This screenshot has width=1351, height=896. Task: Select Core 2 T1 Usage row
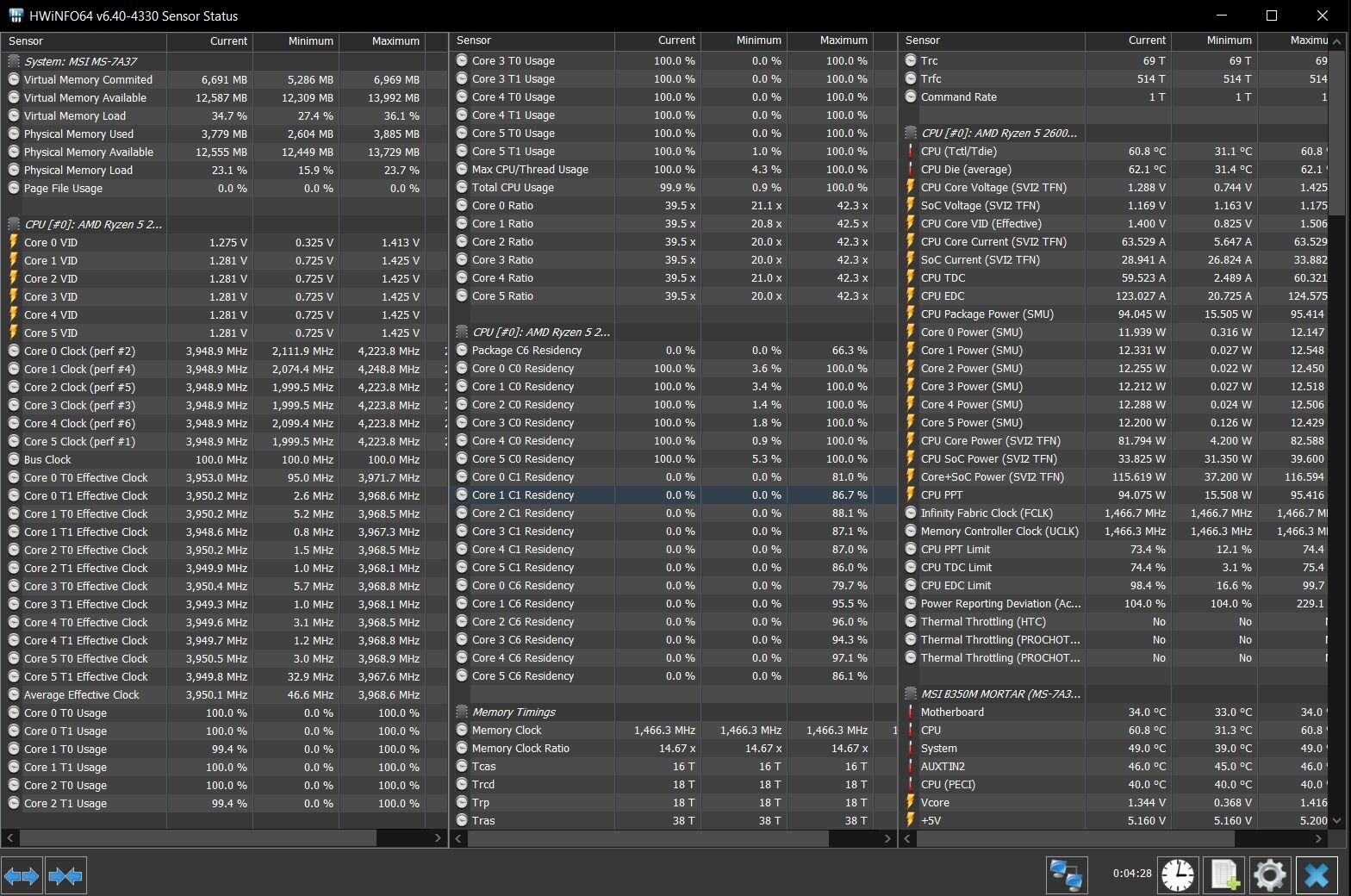point(224,803)
